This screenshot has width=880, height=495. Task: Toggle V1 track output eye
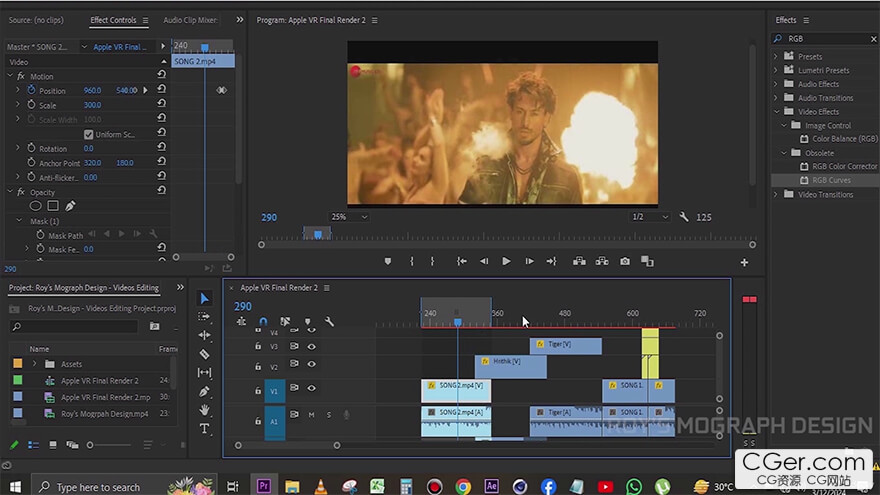tap(311, 388)
